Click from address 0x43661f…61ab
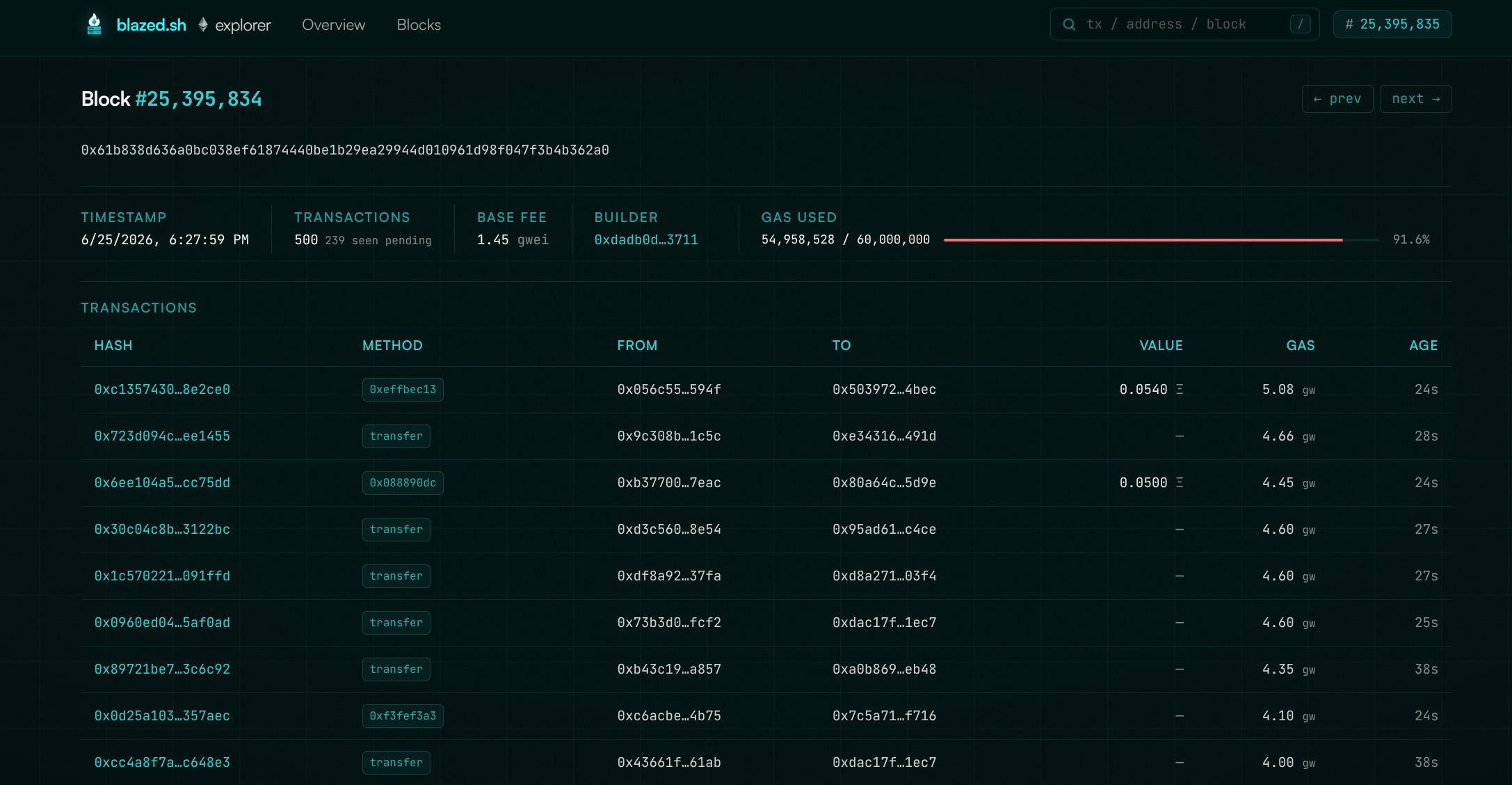Screen dimensions: 1512x785 point(669,763)
